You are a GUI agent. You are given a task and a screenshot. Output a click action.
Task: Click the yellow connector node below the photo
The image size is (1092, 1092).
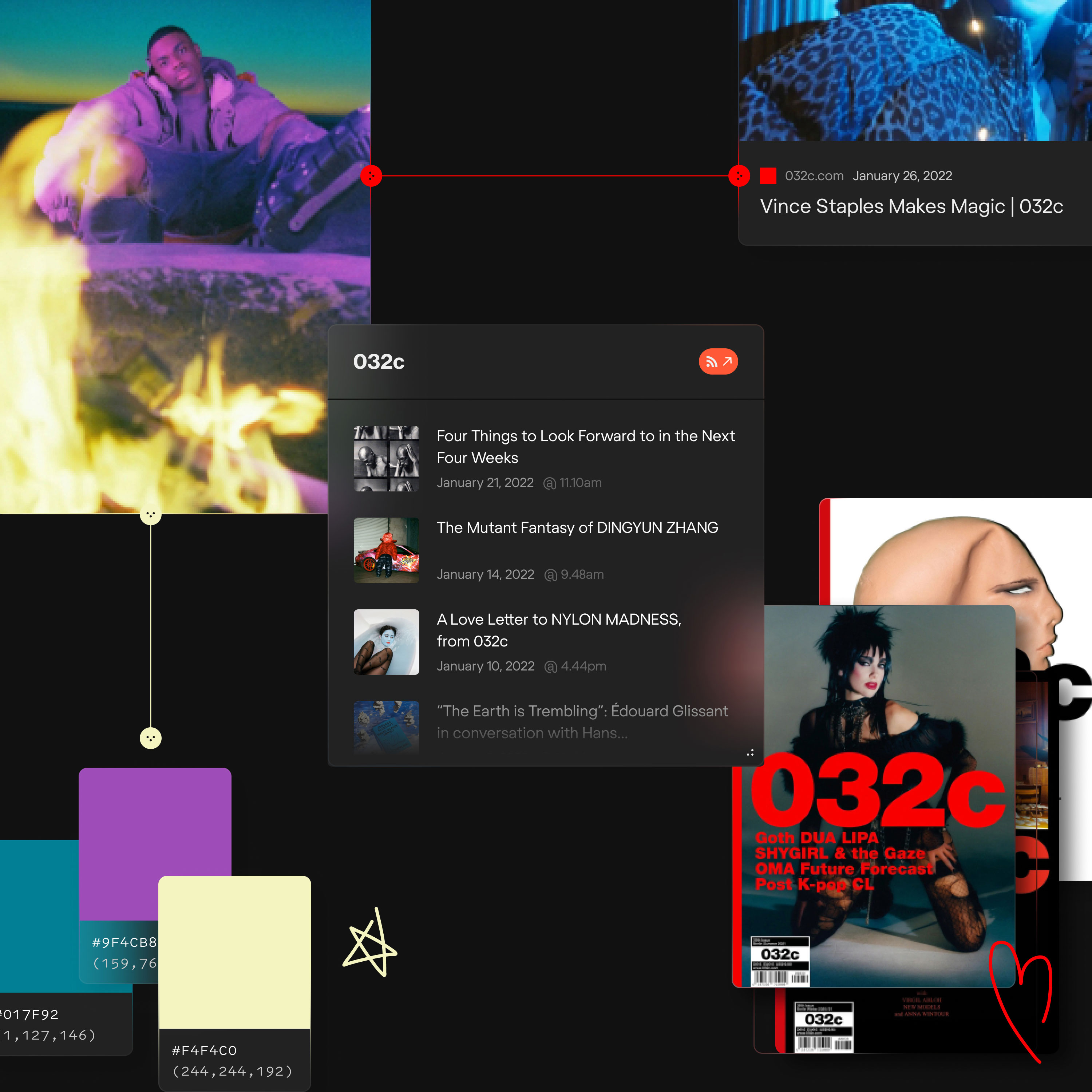tap(150, 515)
